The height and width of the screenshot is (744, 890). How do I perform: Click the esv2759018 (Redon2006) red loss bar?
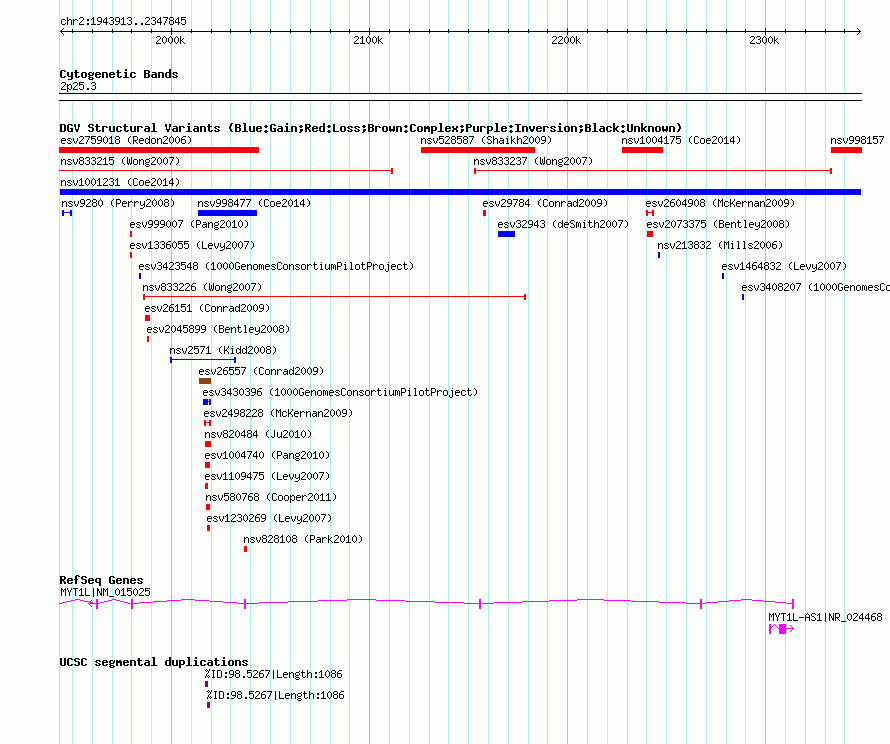(x=159, y=150)
